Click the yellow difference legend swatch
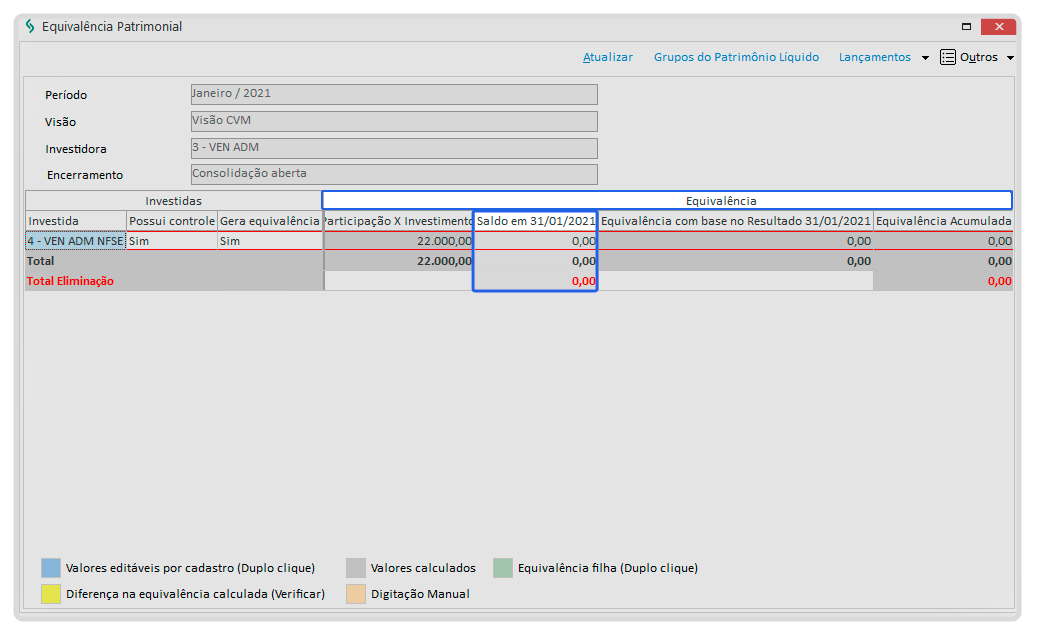This screenshot has height=635, width=1040. 51,594
